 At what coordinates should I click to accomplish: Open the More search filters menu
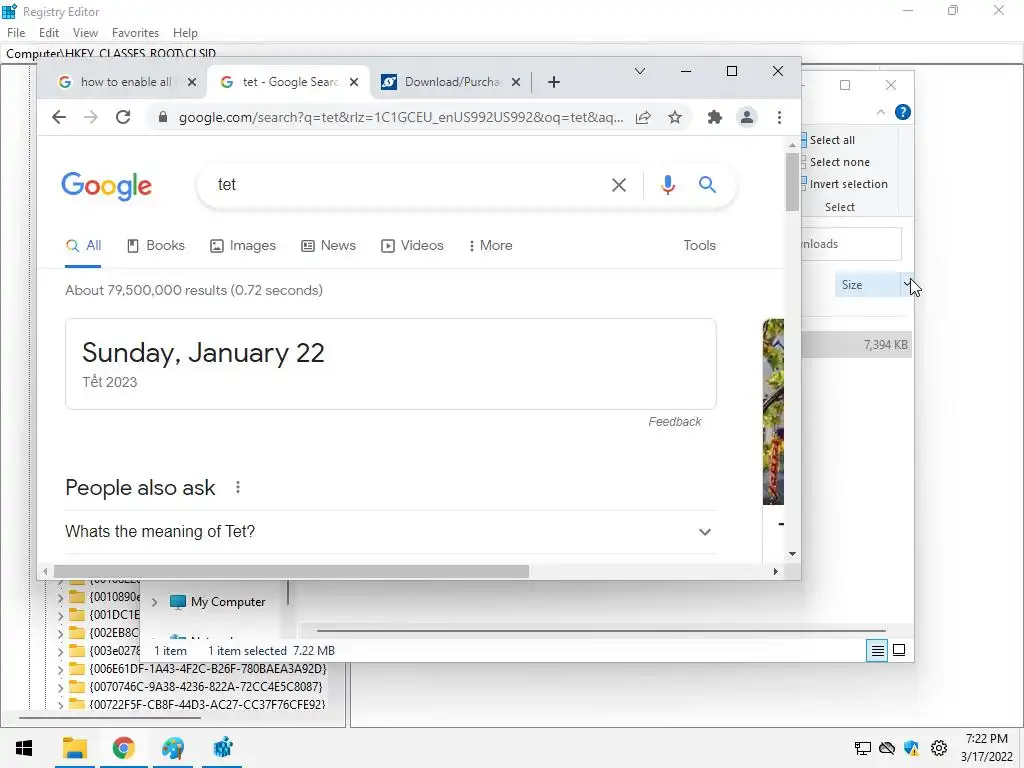[490, 246]
